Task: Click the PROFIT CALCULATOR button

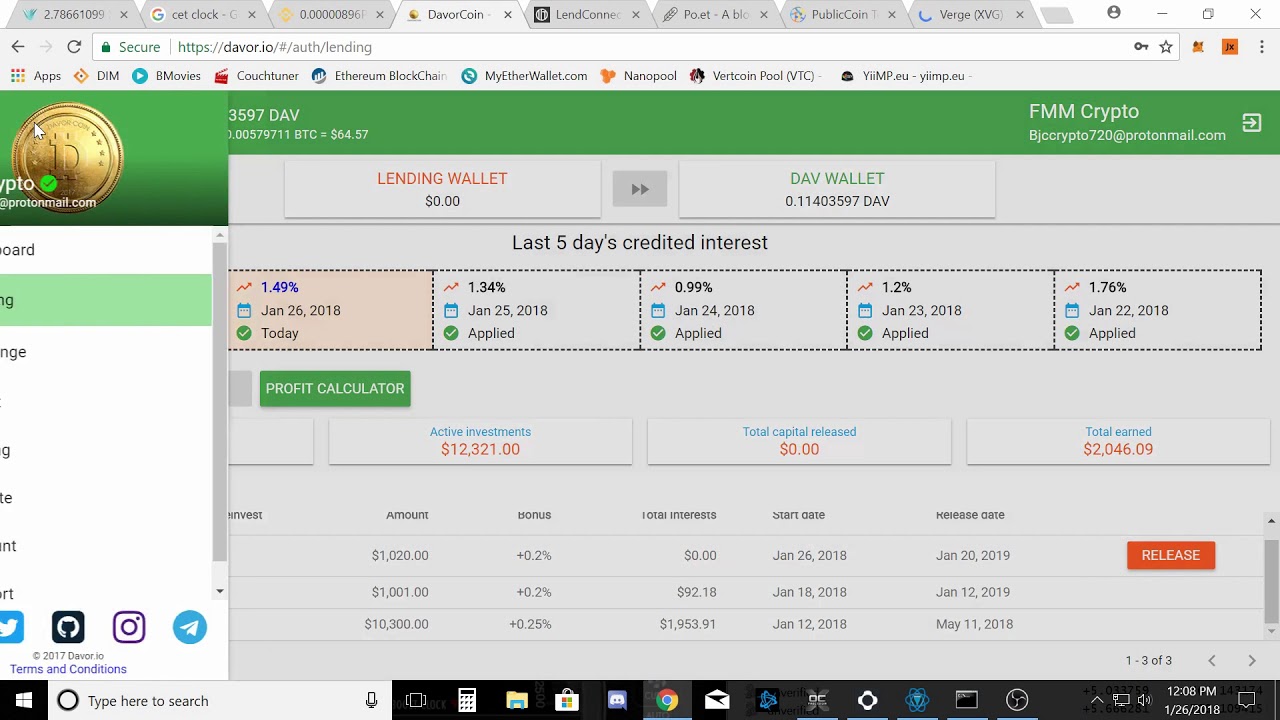Action: (335, 389)
